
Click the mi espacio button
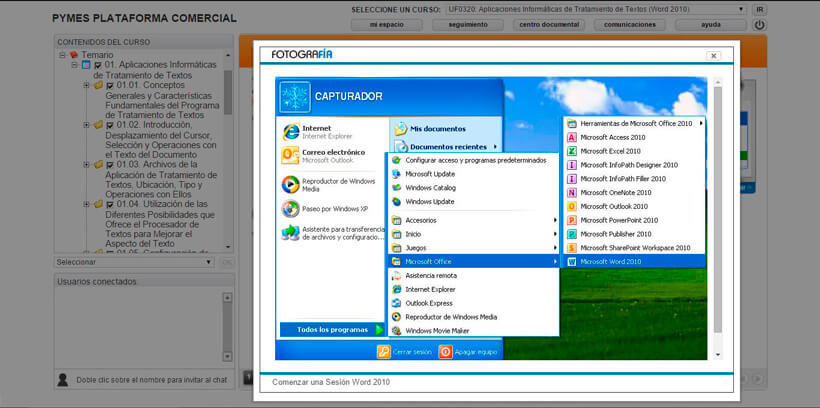coord(386,25)
